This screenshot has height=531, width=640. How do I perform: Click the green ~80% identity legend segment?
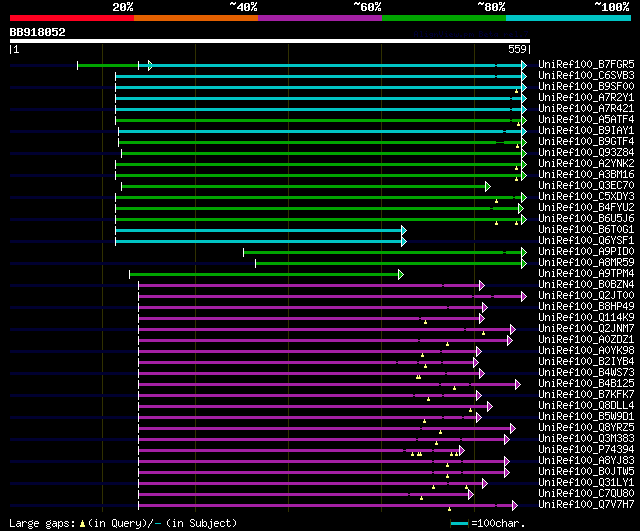point(444,18)
